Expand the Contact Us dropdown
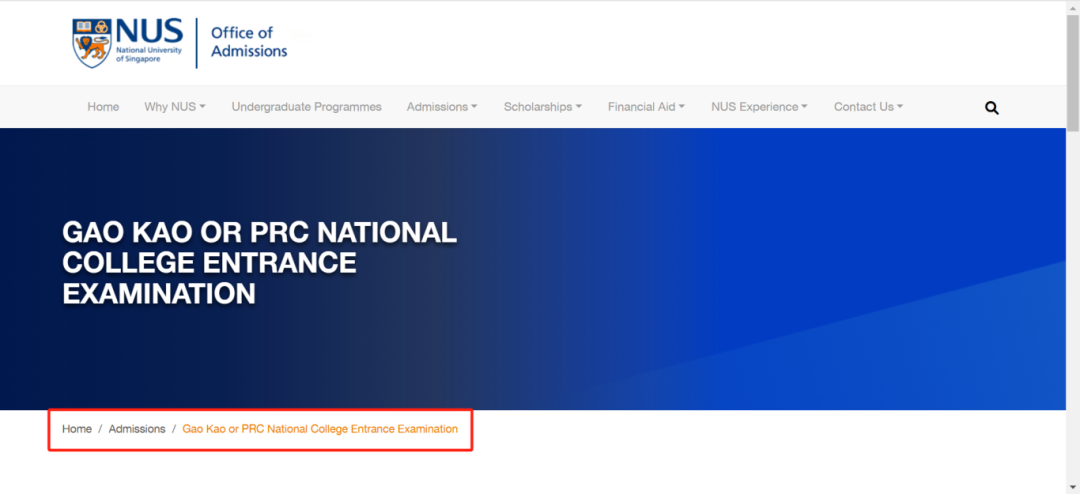The width and height of the screenshot is (1080, 494). [x=869, y=107]
